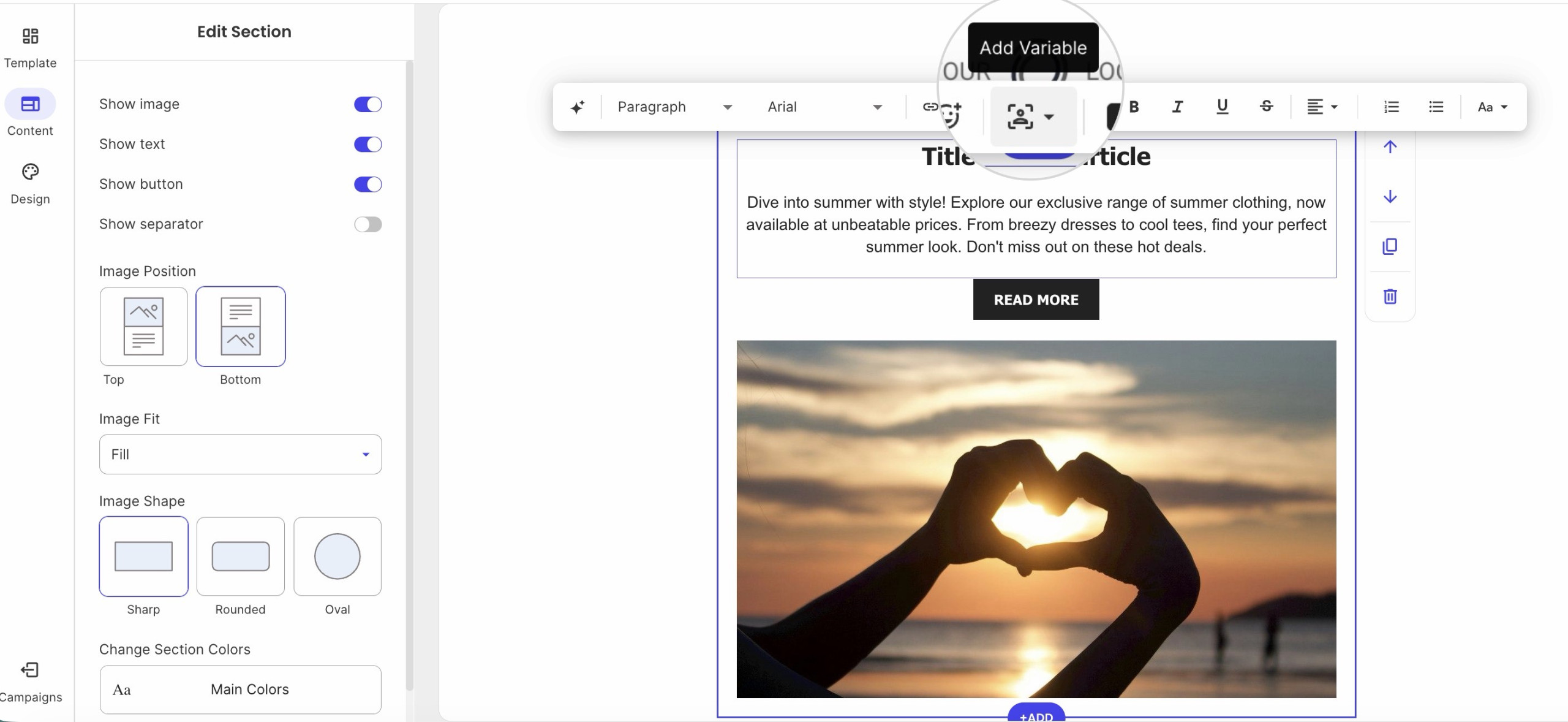The height and width of the screenshot is (722, 1568).
Task: Delete the section with trash icon
Action: (x=1390, y=297)
